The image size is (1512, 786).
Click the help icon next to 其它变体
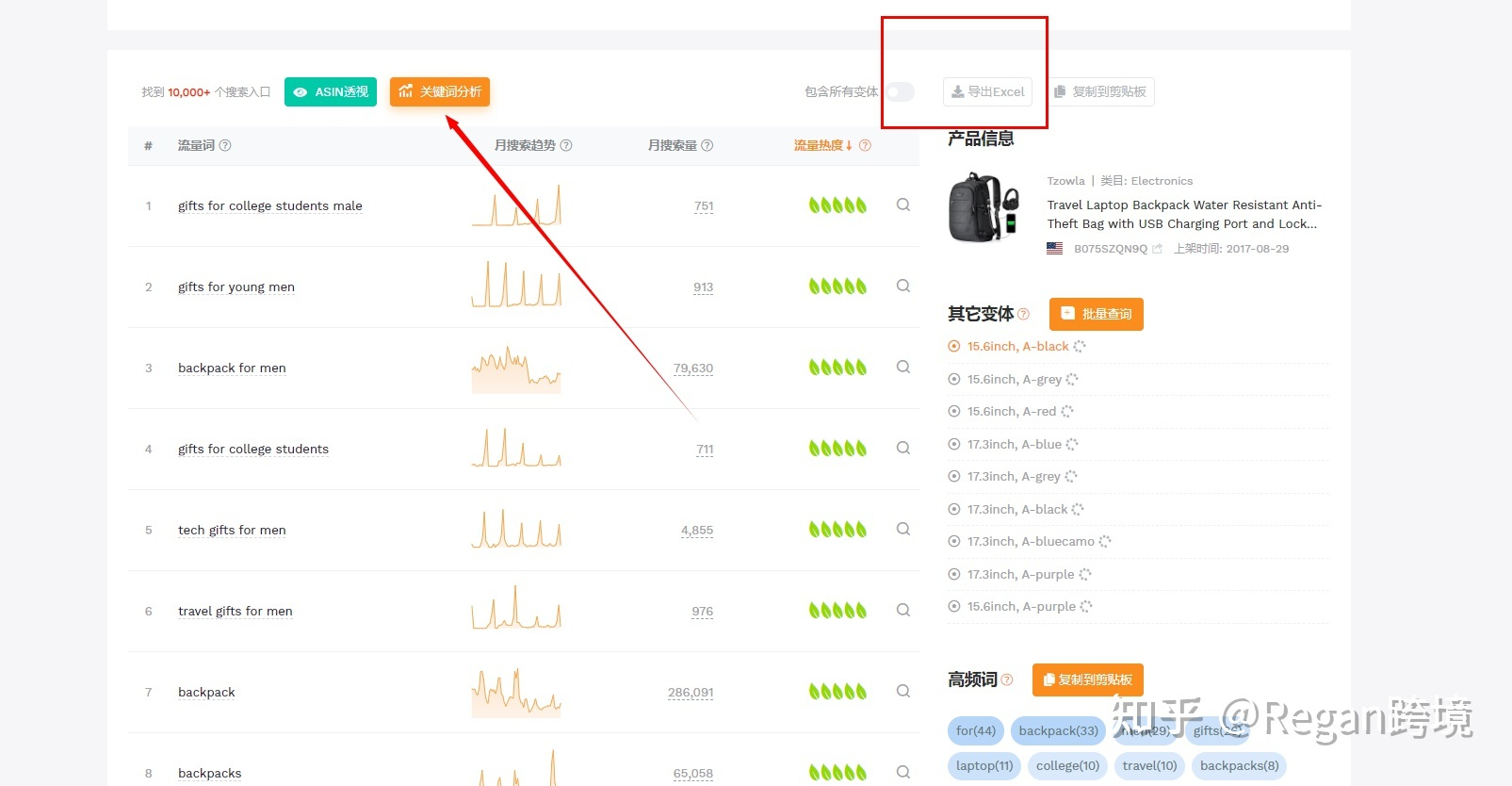click(1024, 314)
